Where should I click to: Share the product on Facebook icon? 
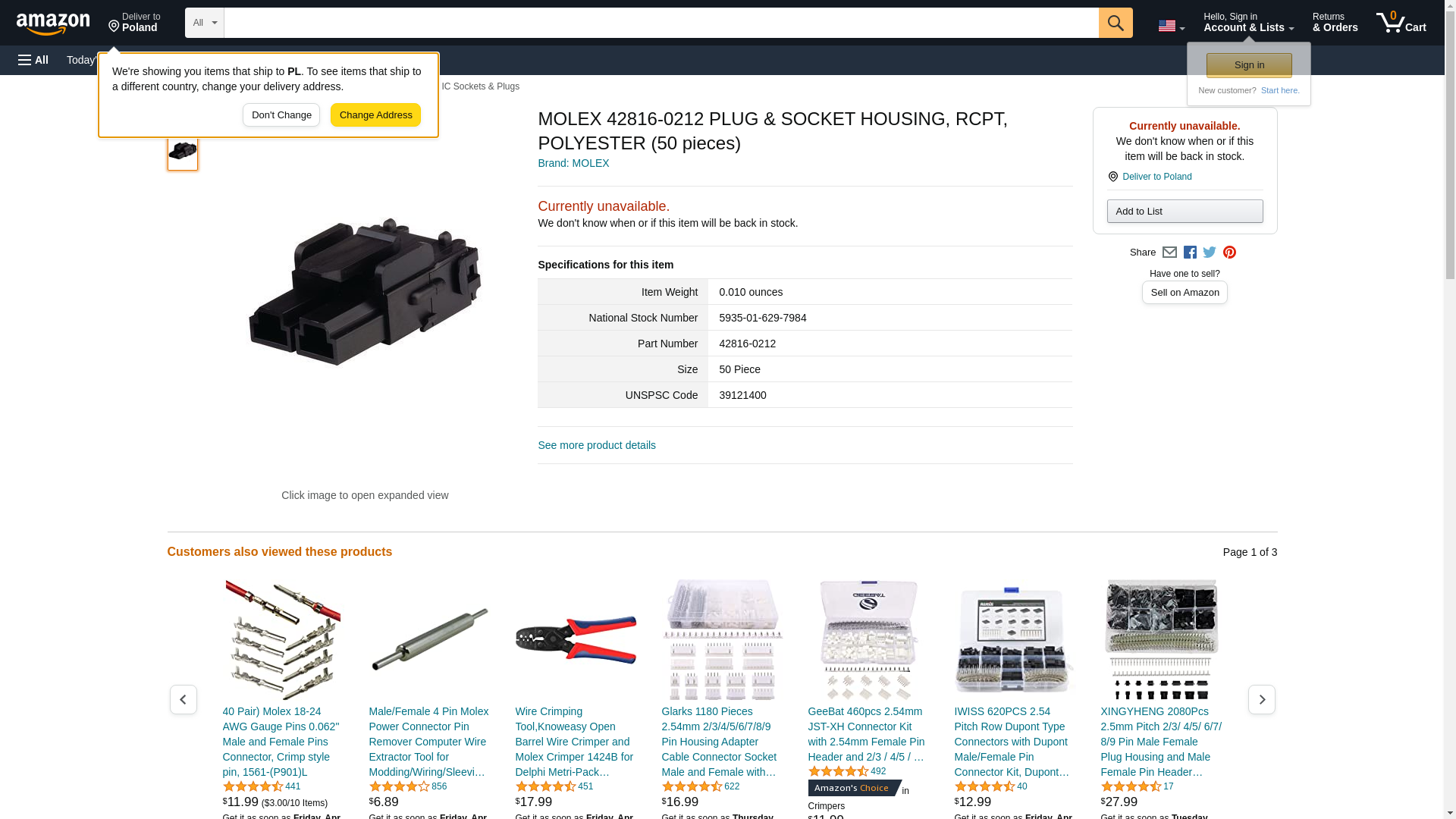(1190, 253)
